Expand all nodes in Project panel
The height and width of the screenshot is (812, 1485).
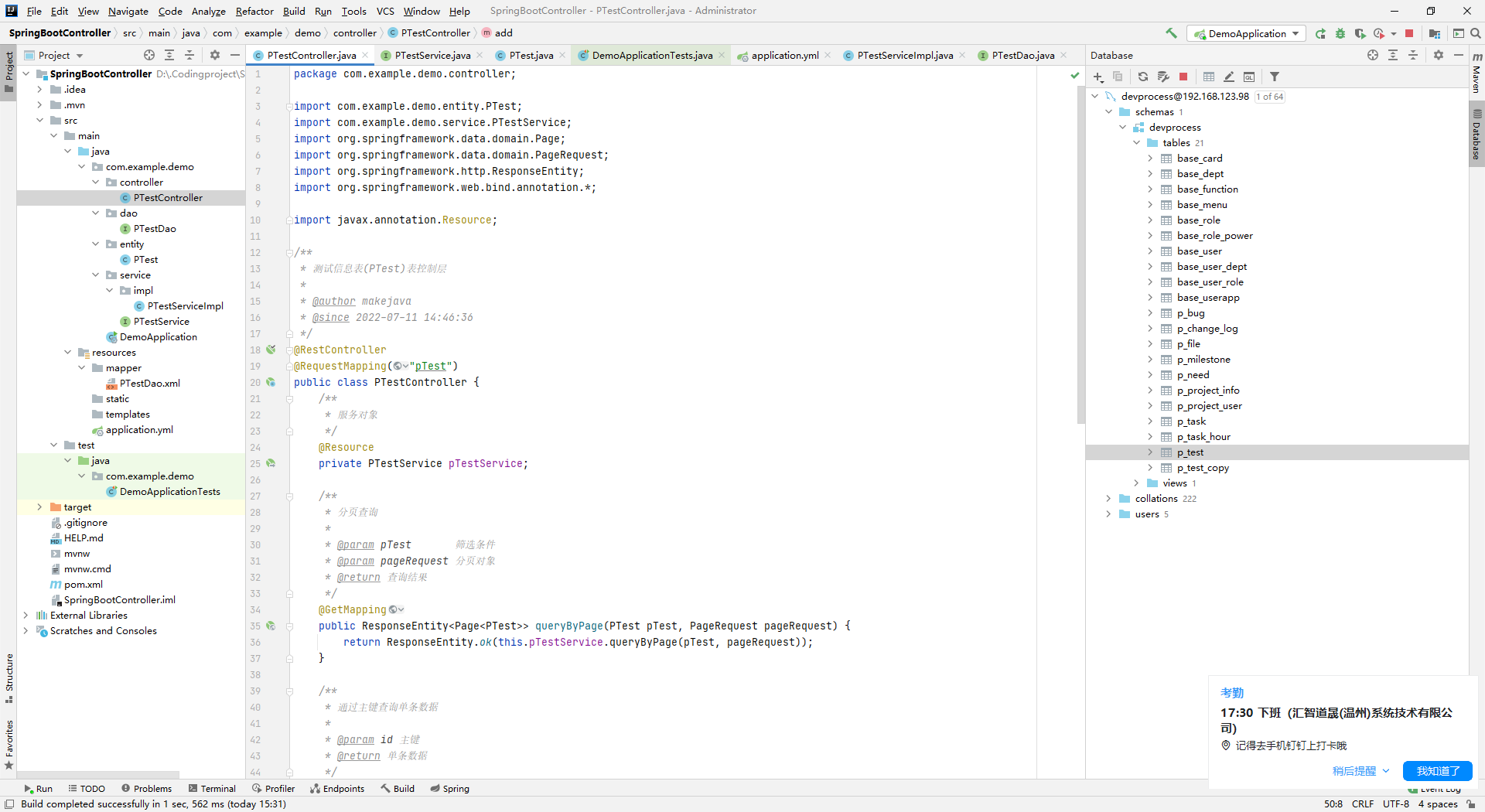[x=169, y=55]
